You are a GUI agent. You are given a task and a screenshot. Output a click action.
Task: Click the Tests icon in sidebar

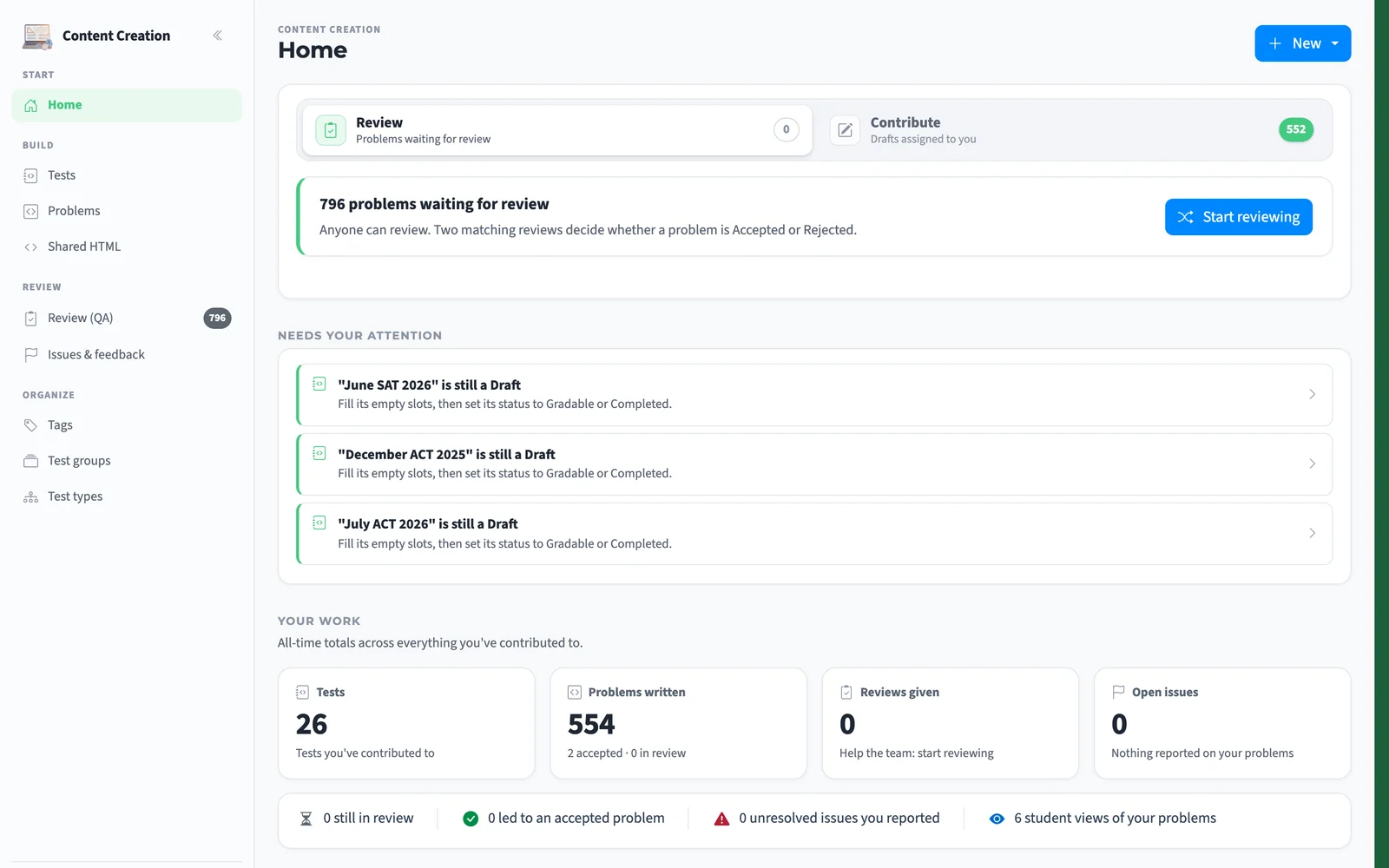point(31,175)
